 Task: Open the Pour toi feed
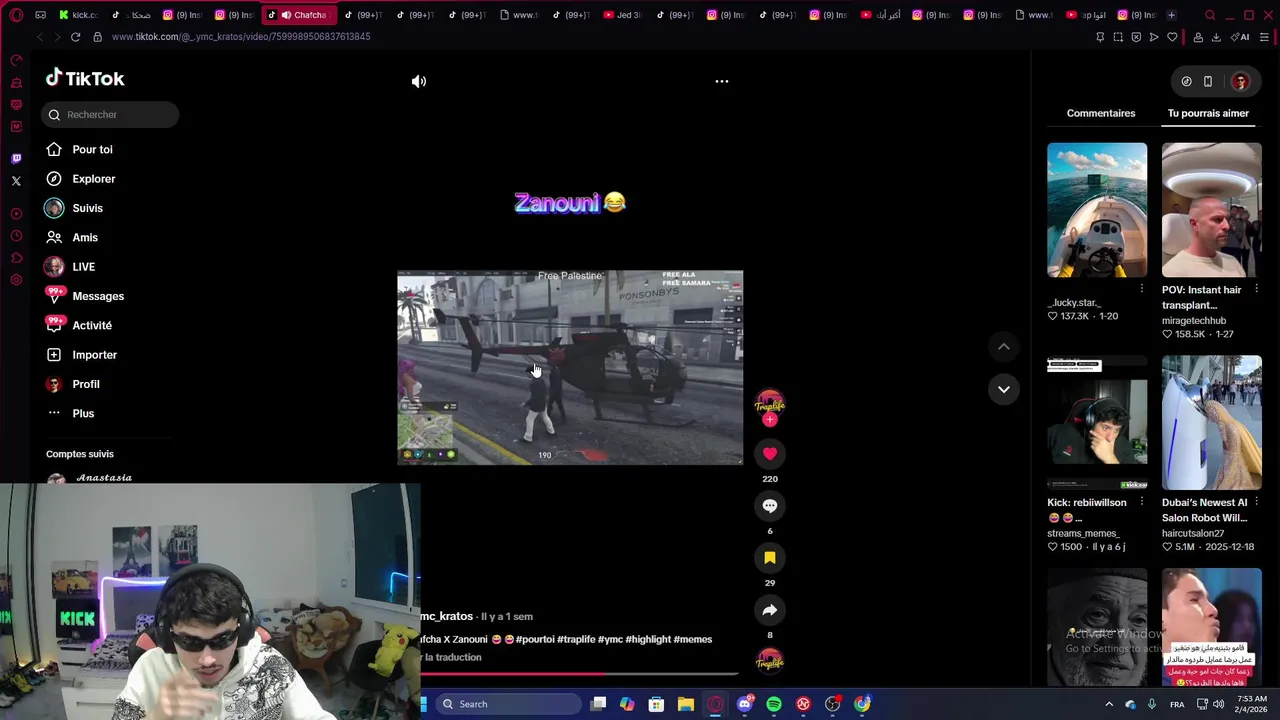pos(92,149)
